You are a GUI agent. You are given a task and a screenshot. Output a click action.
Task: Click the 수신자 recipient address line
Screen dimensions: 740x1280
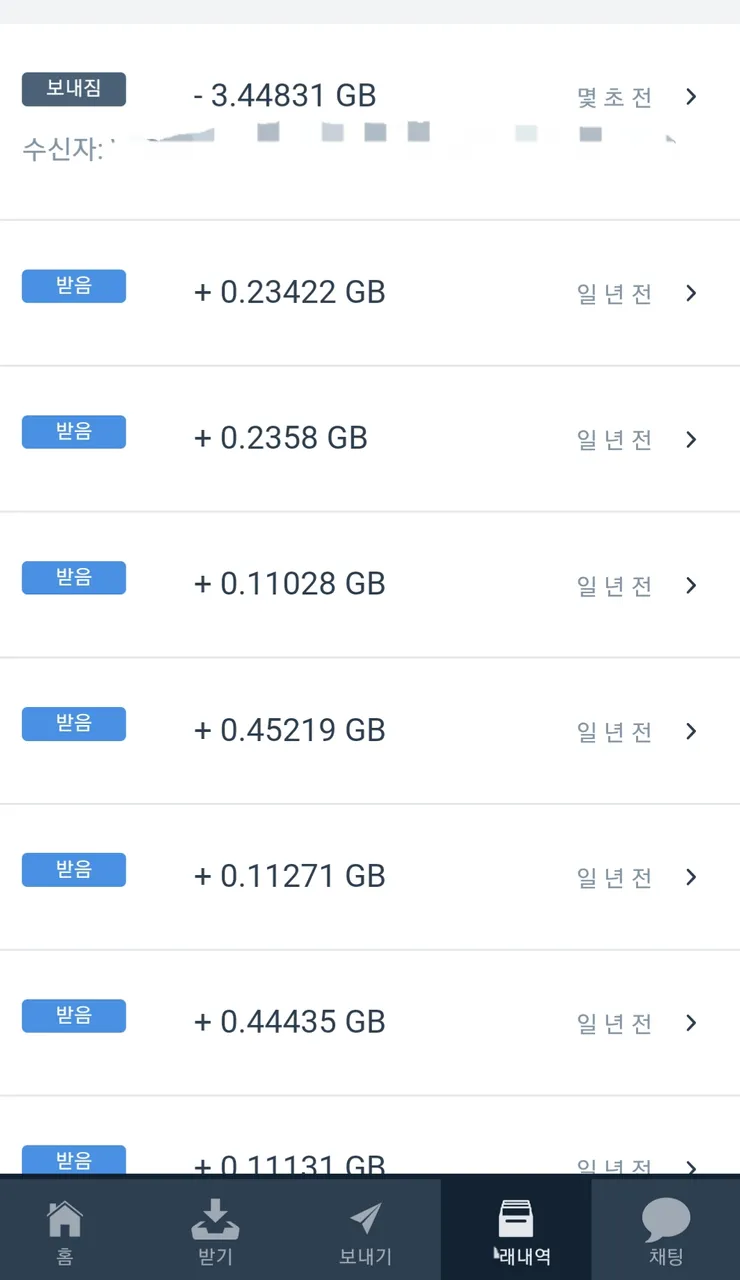tap(350, 152)
